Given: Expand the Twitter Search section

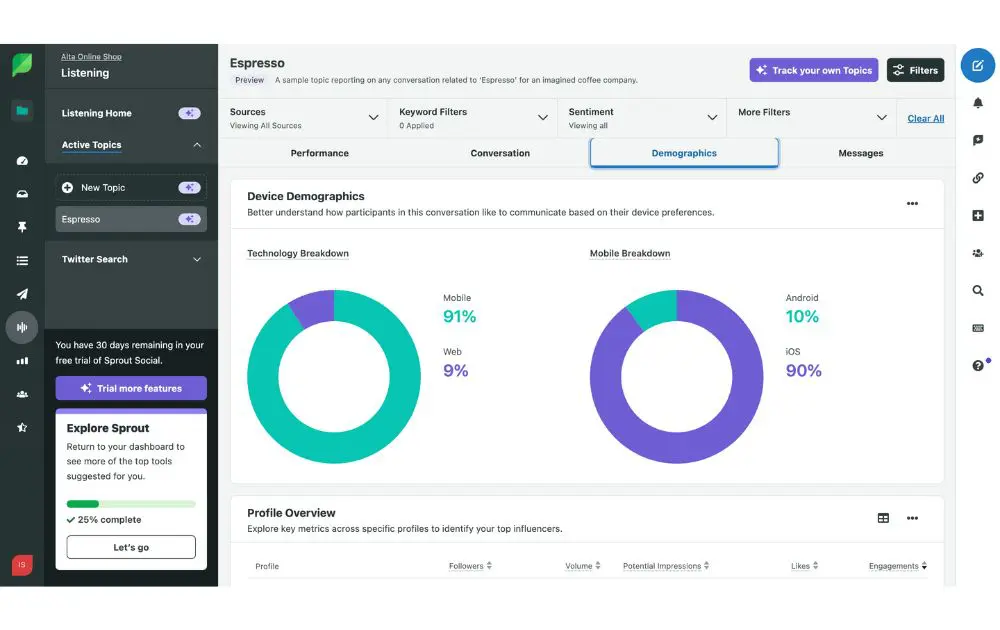Looking at the screenshot, I should click(197, 260).
